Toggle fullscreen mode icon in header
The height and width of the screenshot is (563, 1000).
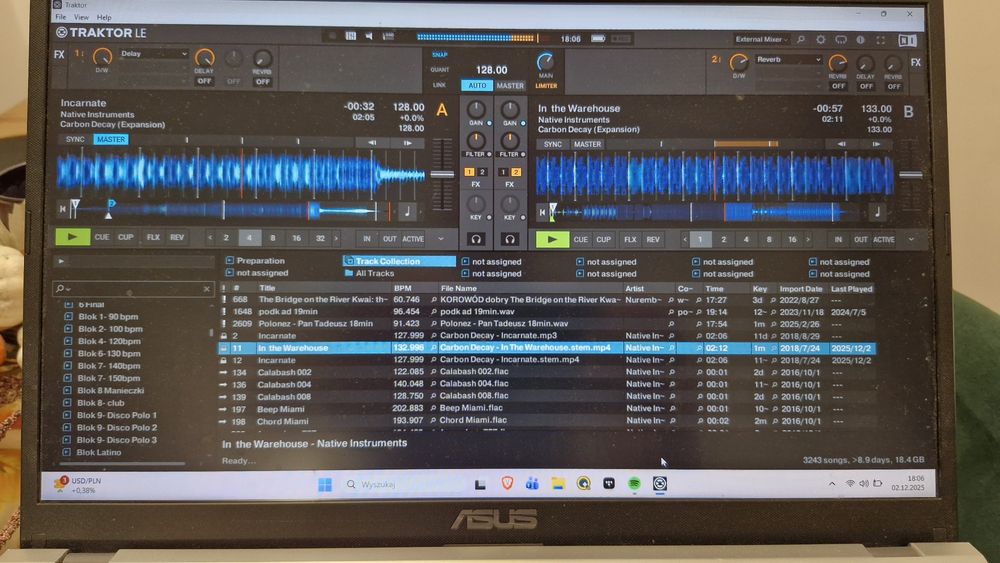881,40
